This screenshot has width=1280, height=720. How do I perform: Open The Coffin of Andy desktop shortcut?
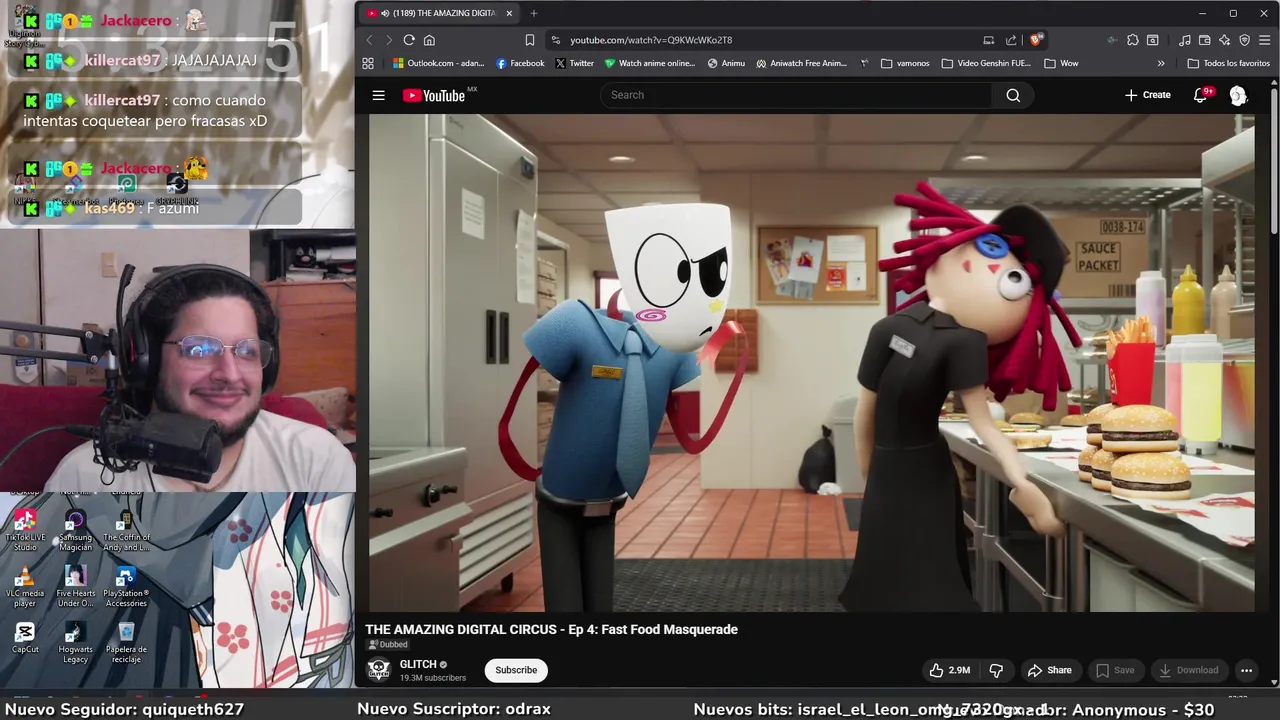point(126,531)
